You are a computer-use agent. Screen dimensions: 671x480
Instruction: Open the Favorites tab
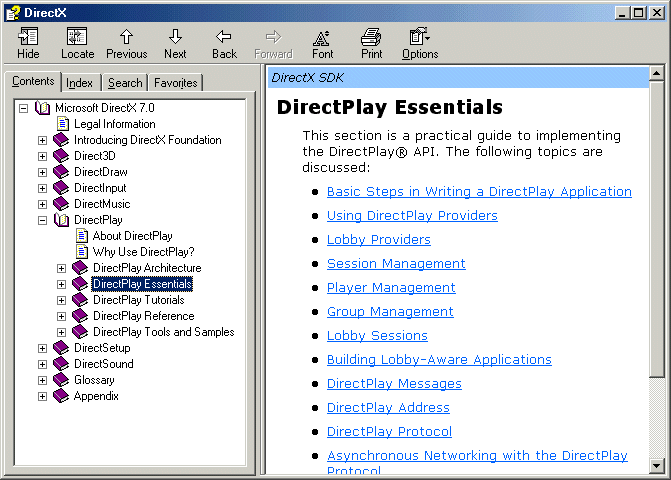(175, 83)
